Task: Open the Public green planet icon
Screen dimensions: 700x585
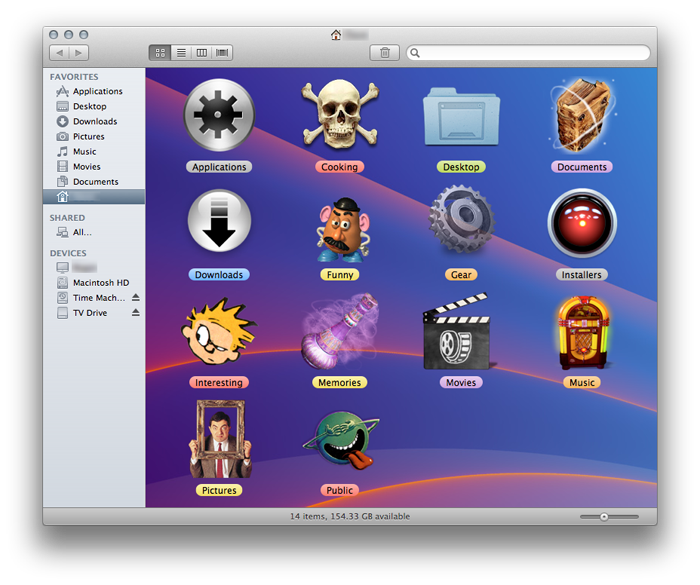Action: point(342,440)
